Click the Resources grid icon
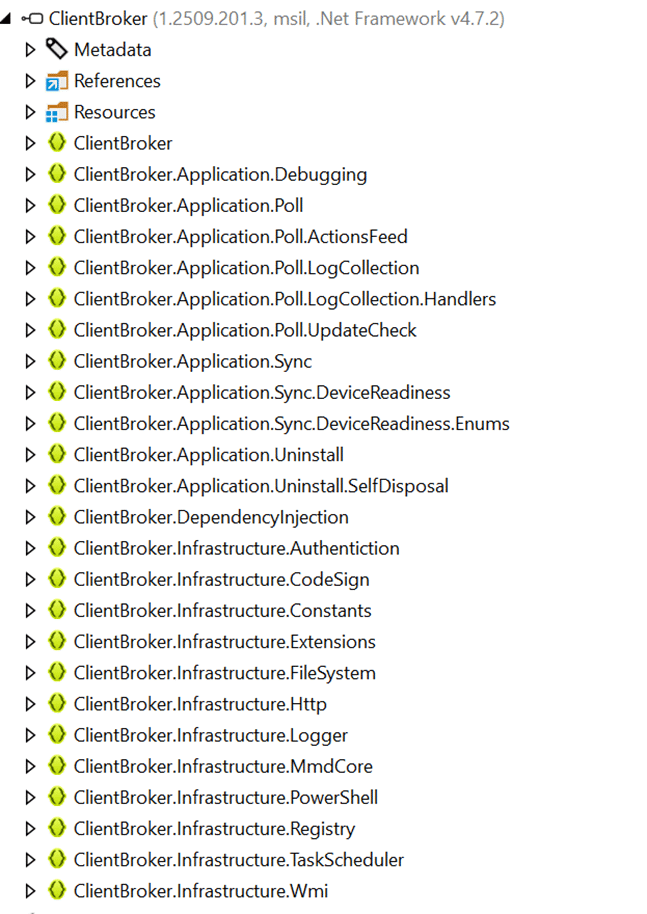 (x=57, y=112)
